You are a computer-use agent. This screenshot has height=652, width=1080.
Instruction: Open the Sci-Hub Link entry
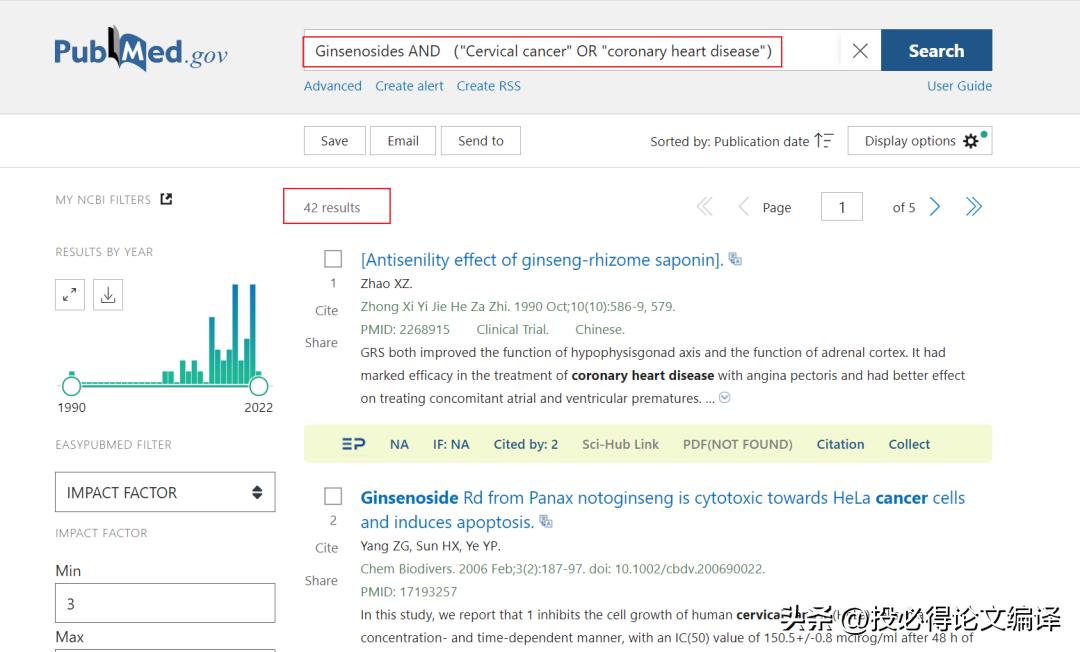(x=620, y=444)
